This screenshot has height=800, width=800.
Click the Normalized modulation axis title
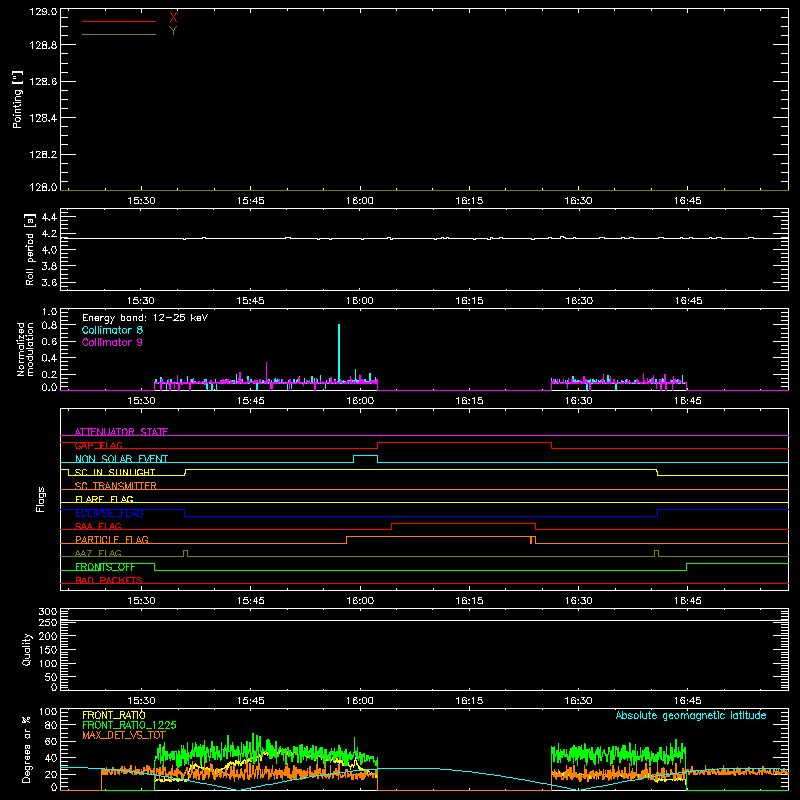[24, 349]
